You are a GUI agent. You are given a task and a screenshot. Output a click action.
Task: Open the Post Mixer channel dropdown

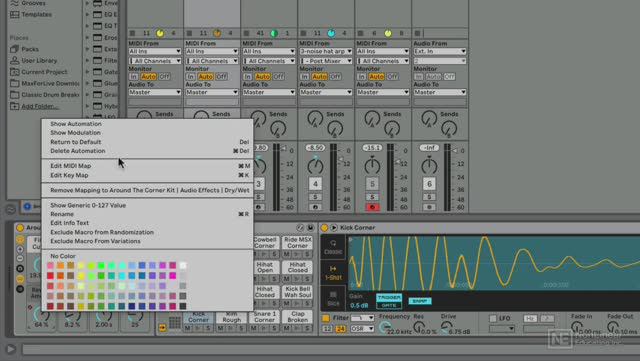326,61
